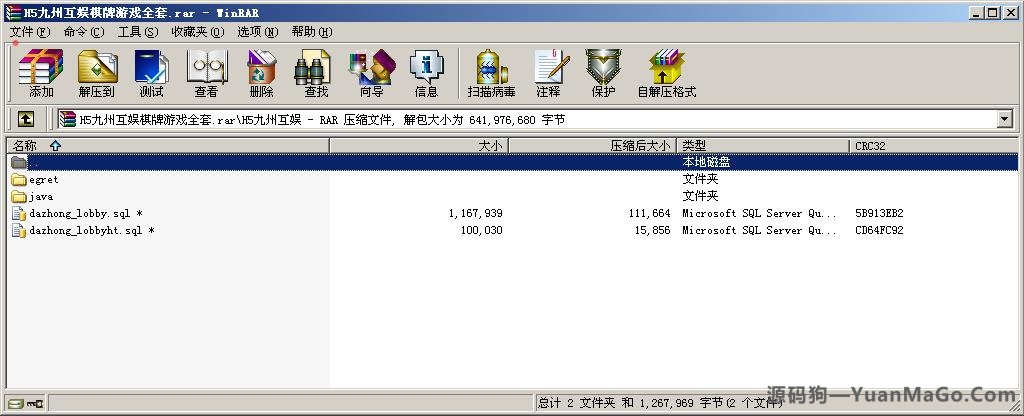Open the Options (选项) menu

257,31
